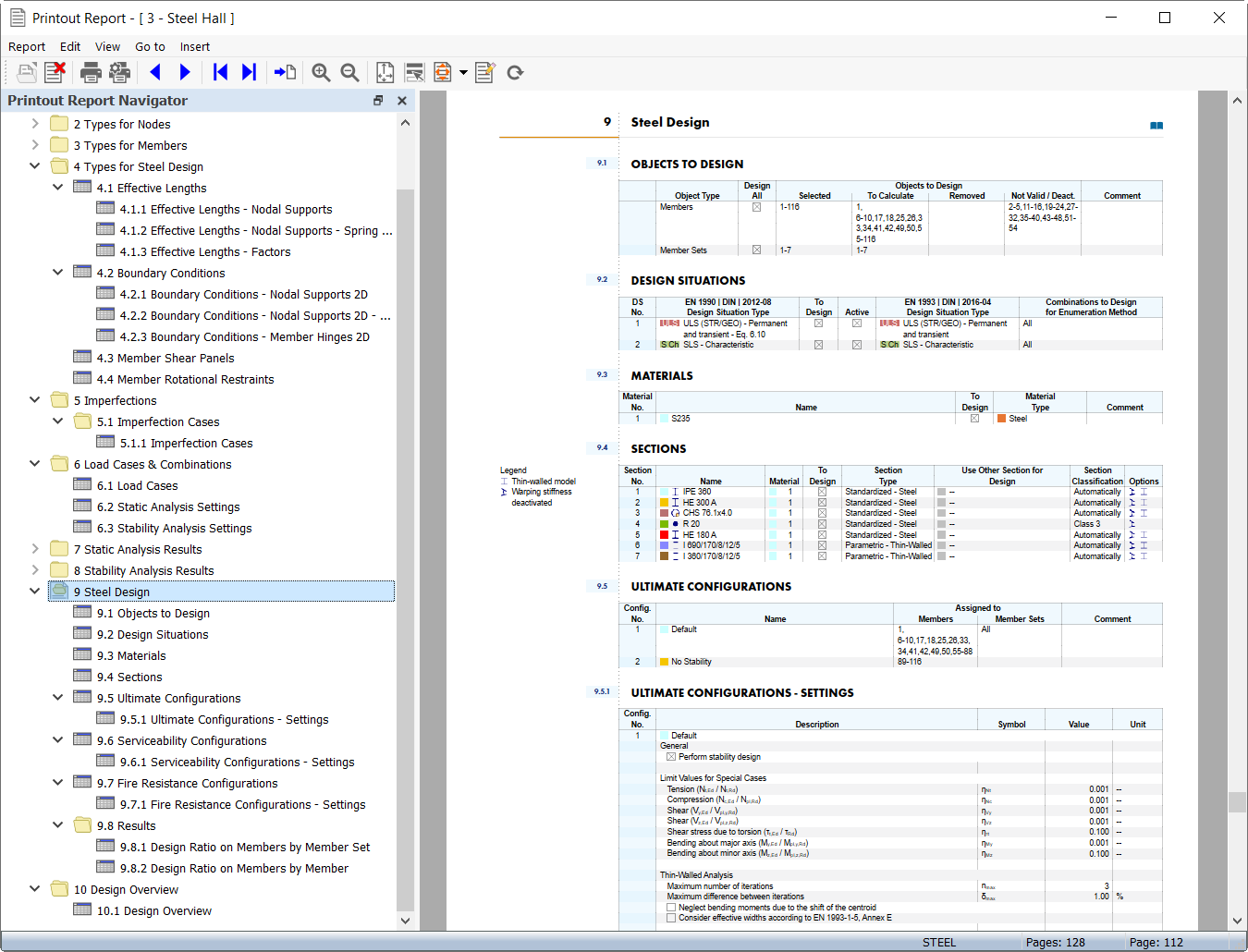Open the Report menu
This screenshot has width=1248, height=952.
pyautogui.click(x=27, y=46)
